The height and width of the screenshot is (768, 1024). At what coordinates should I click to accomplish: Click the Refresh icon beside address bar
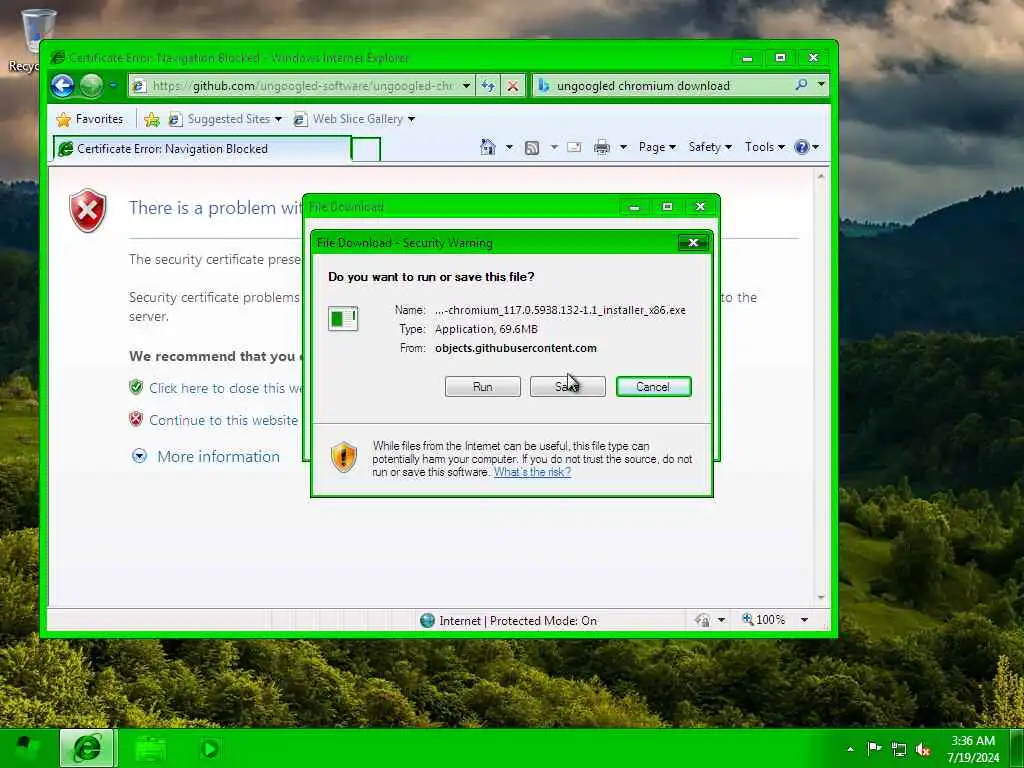coord(488,86)
